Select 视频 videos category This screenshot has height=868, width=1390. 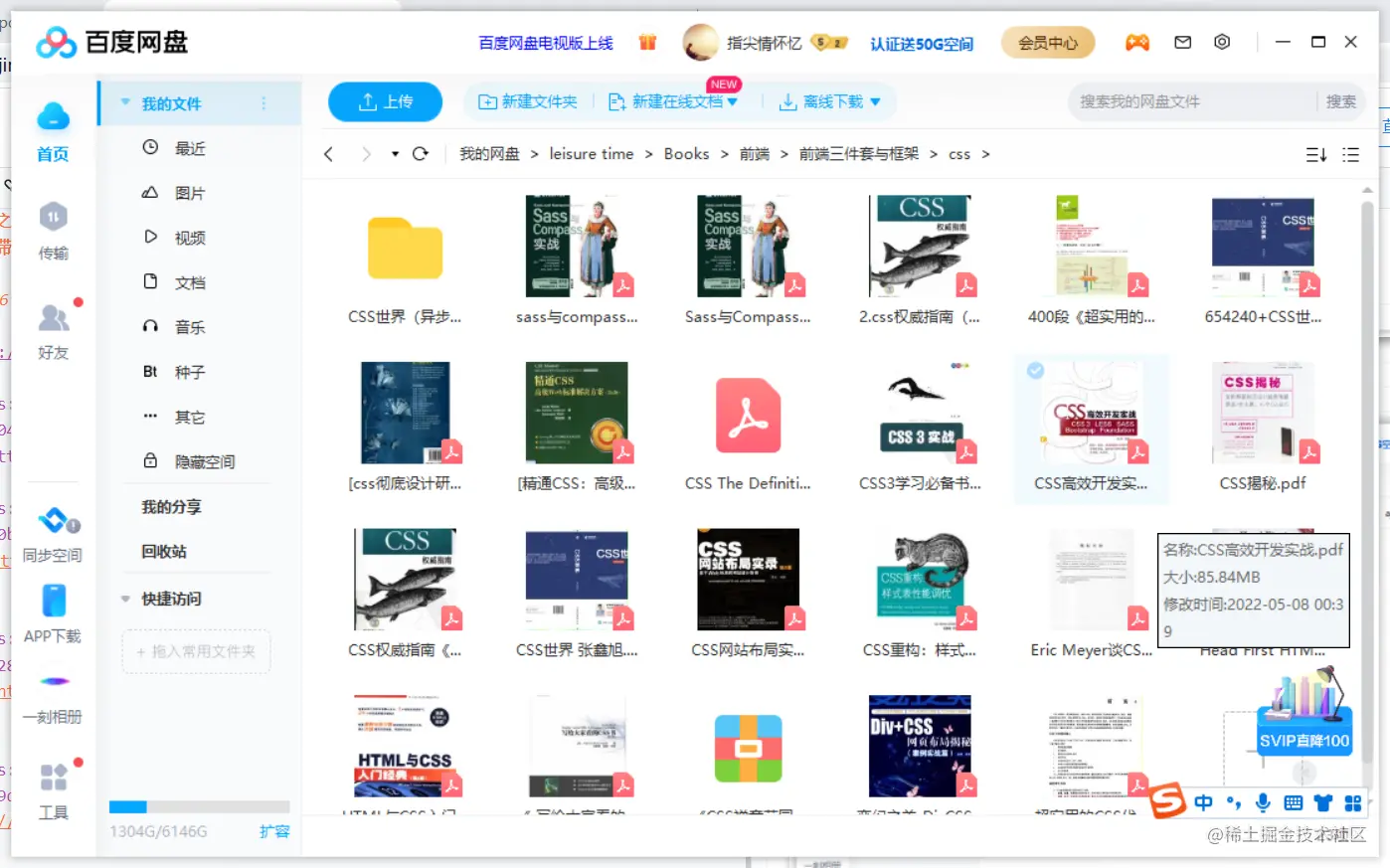(189, 238)
